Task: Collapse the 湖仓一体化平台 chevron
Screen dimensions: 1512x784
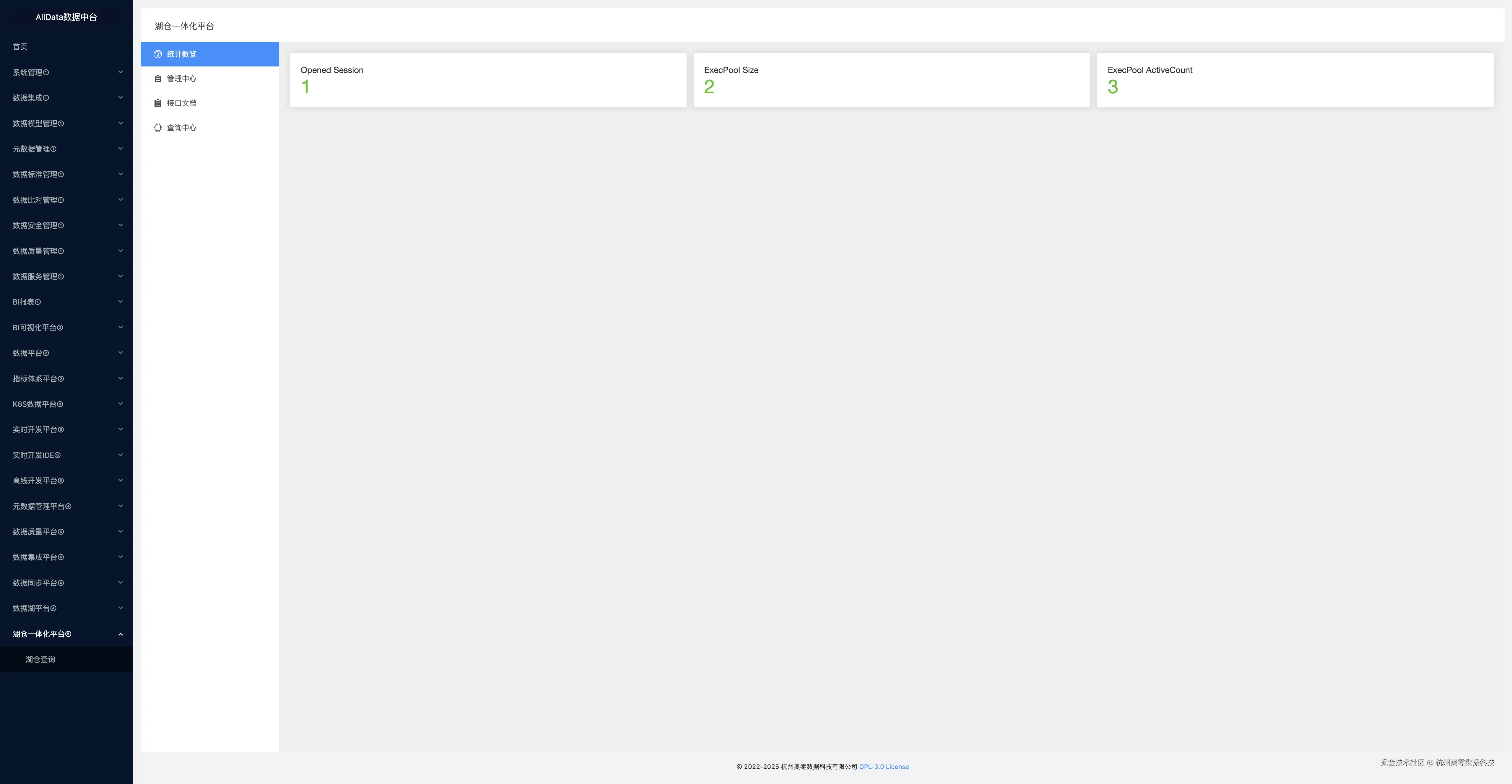Action: (120, 634)
